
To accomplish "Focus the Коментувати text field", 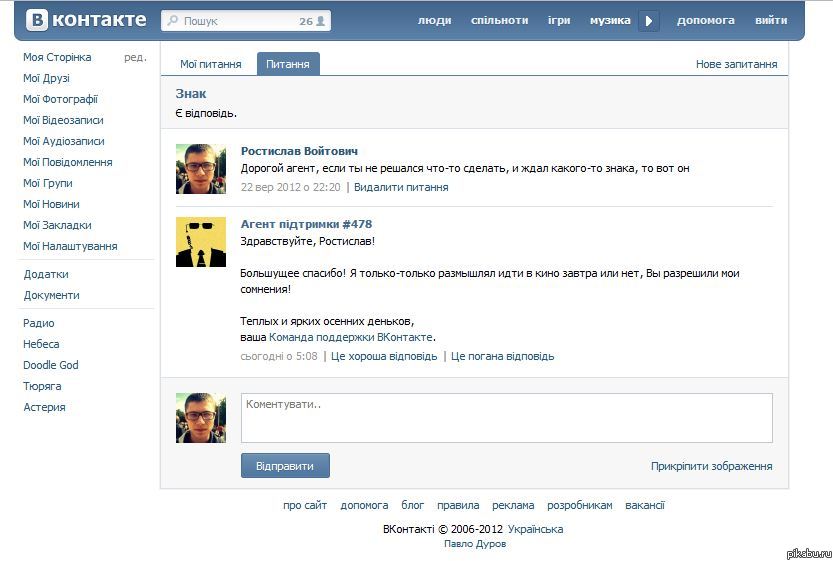I will 507,418.
